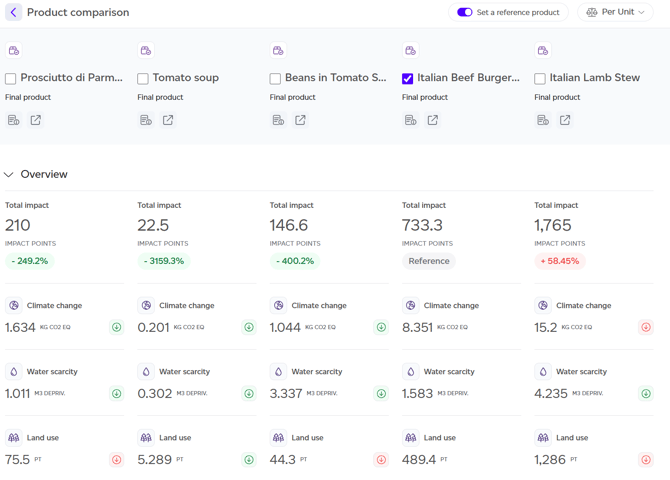Click the back arrow beside Product comparison

pos(13,13)
